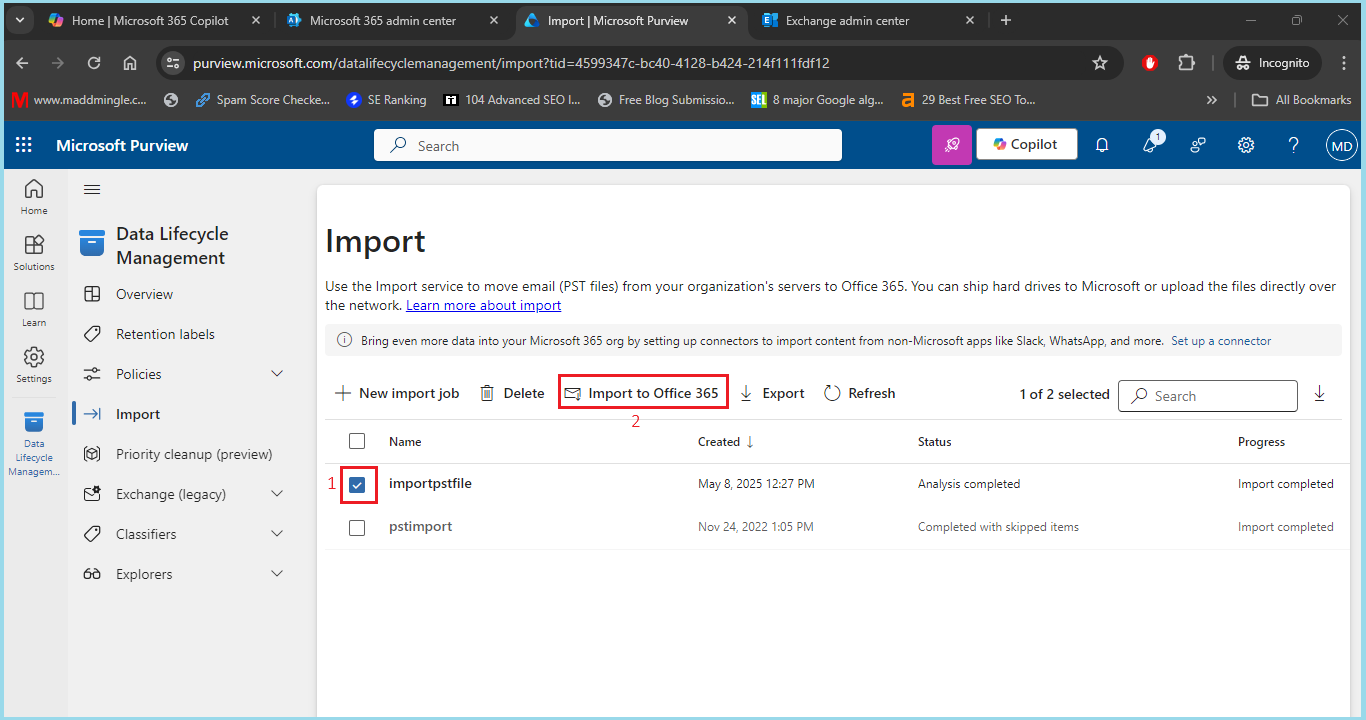
Task: Collapse navigation with the hamburger icon
Action: tap(92, 190)
